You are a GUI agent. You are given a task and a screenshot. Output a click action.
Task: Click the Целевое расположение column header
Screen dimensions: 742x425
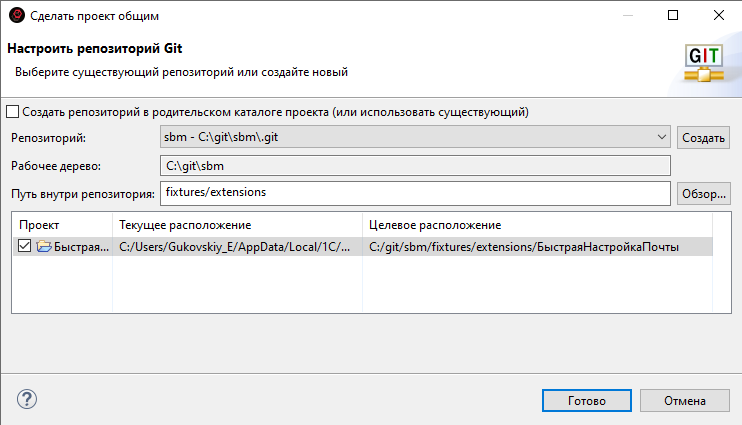point(537,225)
